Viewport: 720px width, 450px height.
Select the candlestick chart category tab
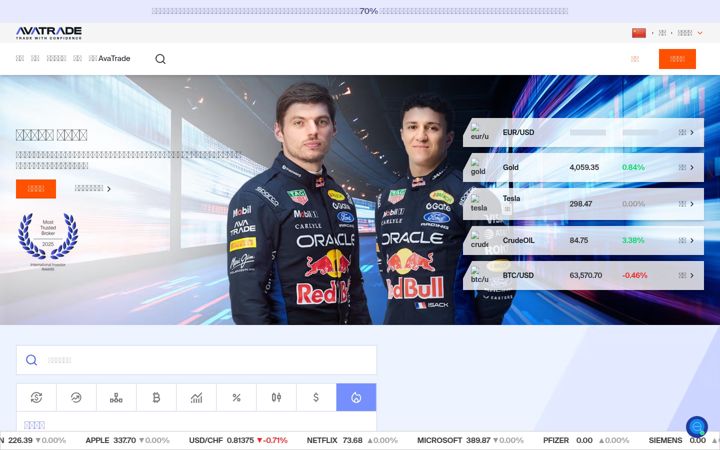click(x=276, y=397)
